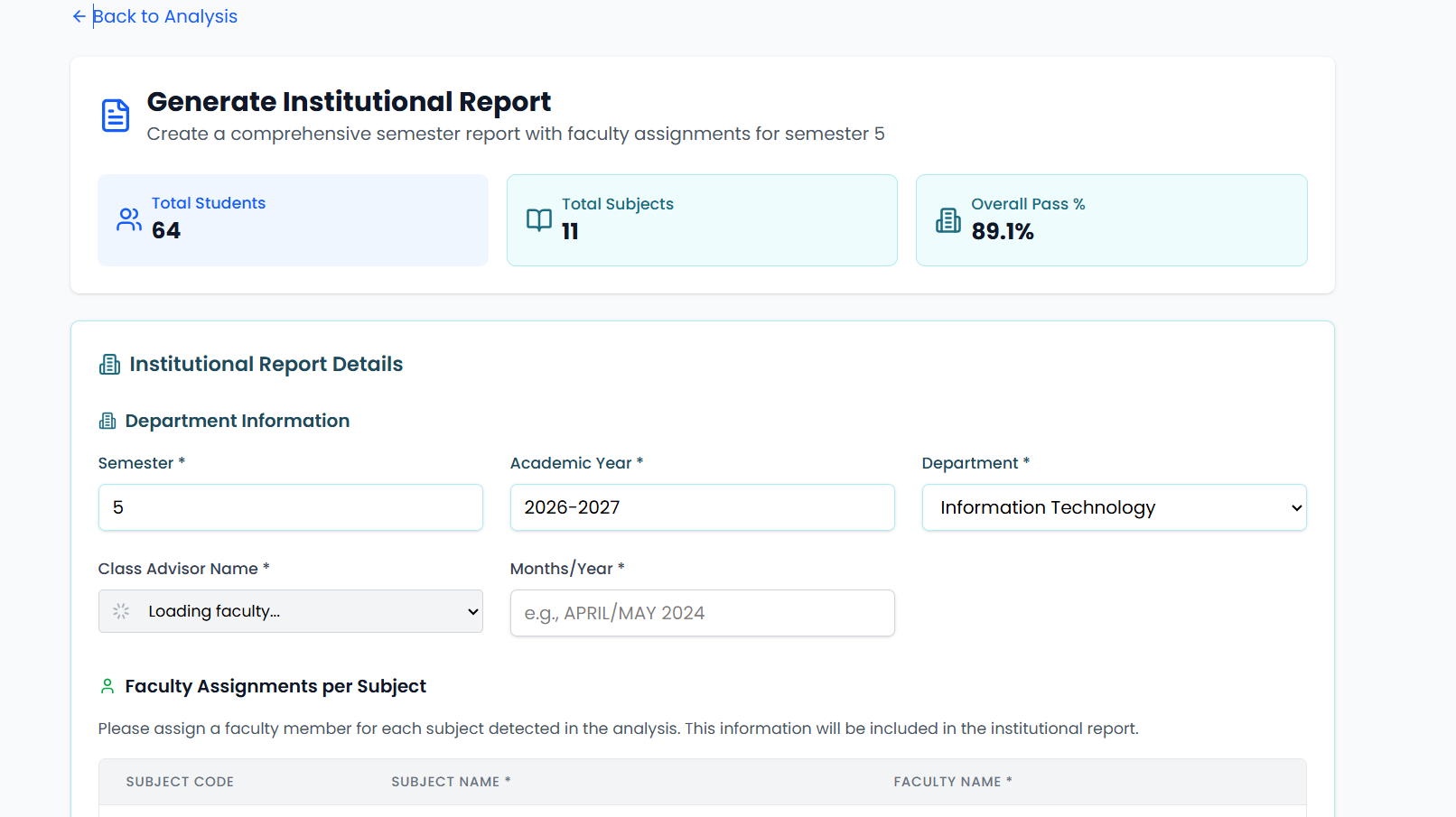Focus the Semester input field showing 5
Image resolution: width=1456 pixels, height=817 pixels.
coord(291,507)
